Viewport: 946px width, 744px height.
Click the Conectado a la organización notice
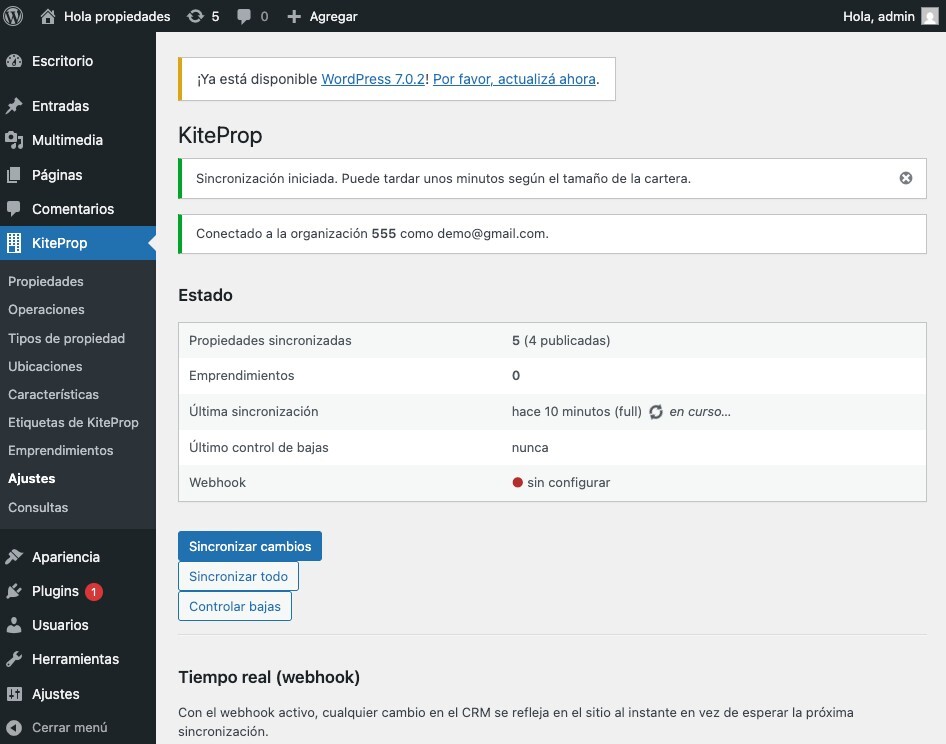[x=552, y=234]
